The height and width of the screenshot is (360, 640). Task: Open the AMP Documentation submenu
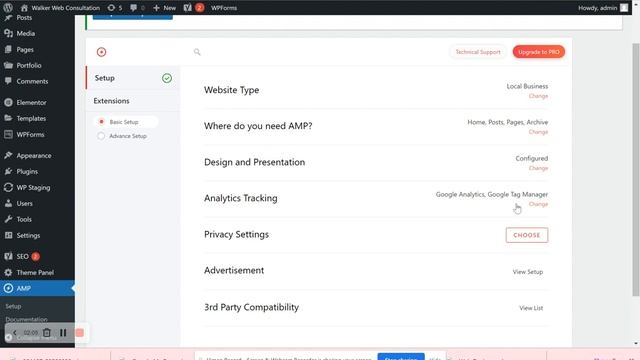click(26, 319)
